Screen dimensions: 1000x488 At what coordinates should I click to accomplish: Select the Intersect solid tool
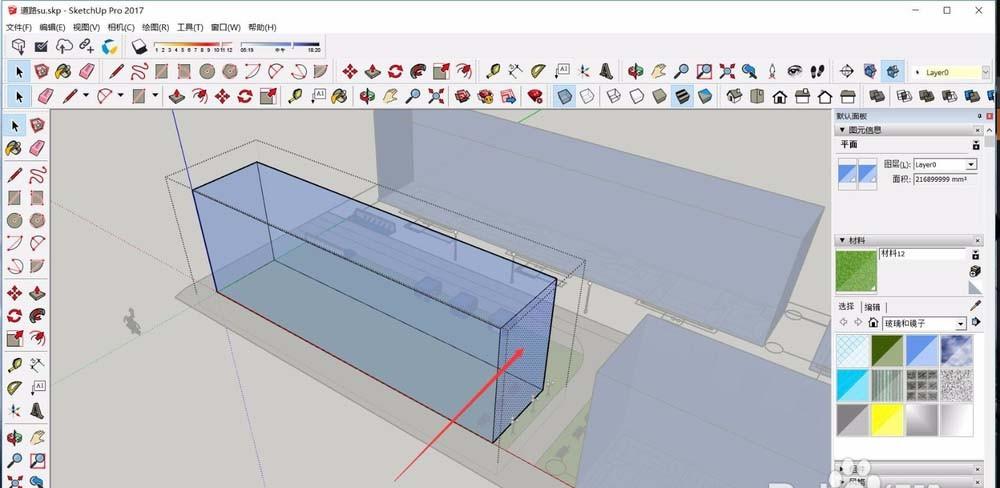904,96
